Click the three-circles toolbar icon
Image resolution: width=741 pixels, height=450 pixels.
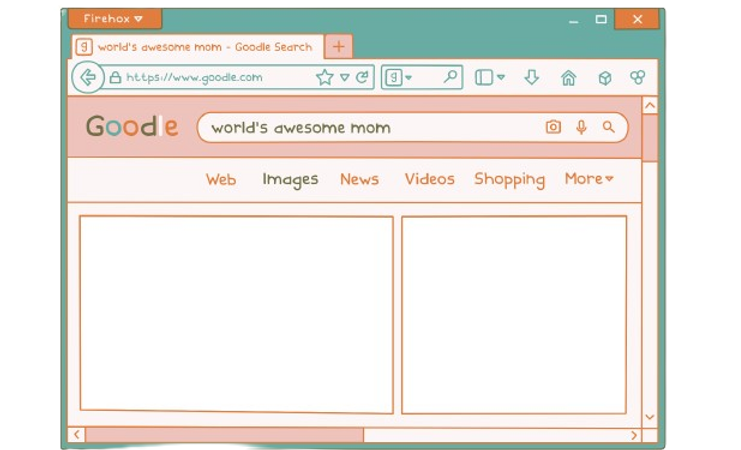pyautogui.click(x=638, y=77)
